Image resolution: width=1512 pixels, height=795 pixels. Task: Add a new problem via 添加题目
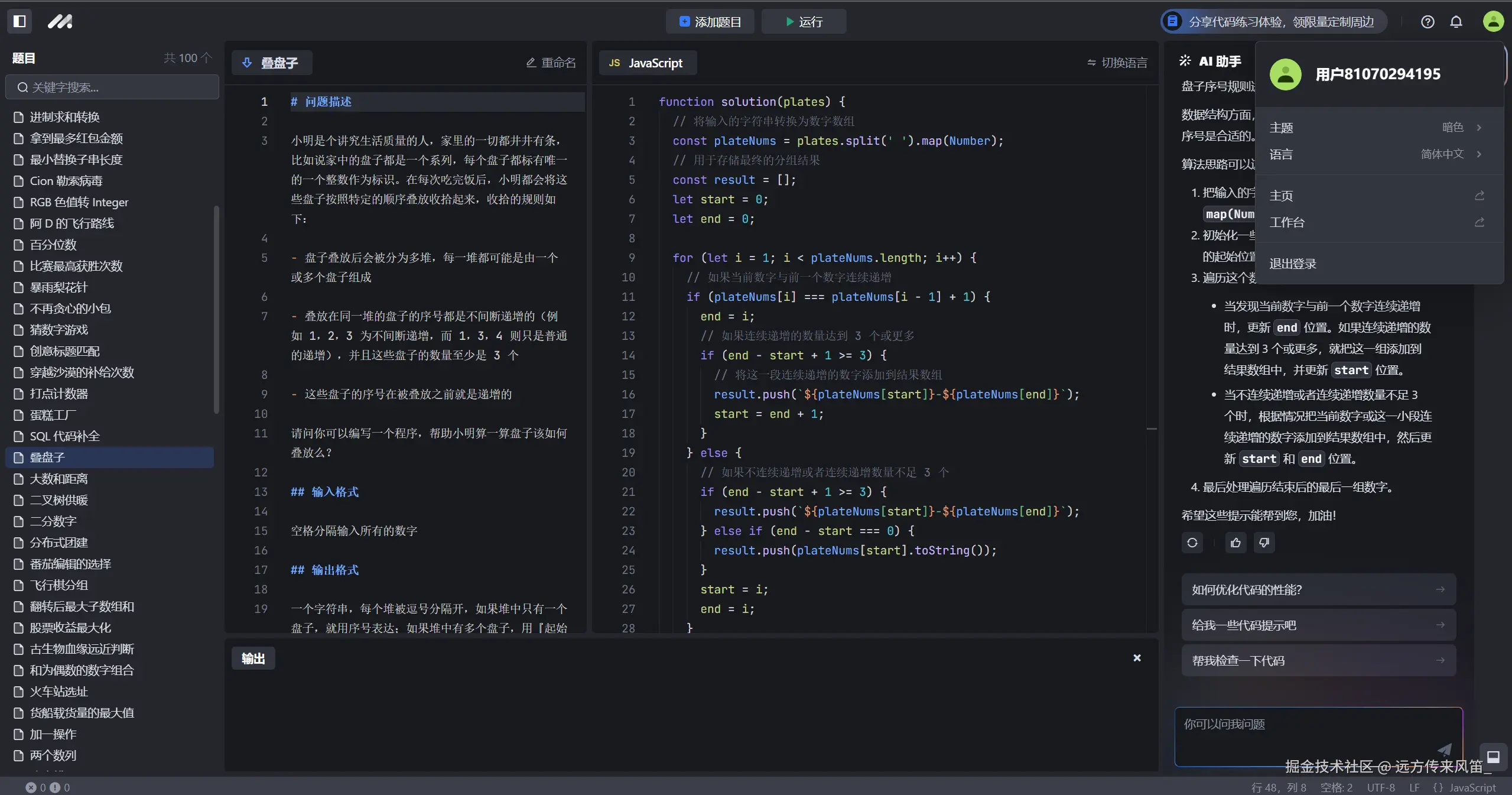708,22
